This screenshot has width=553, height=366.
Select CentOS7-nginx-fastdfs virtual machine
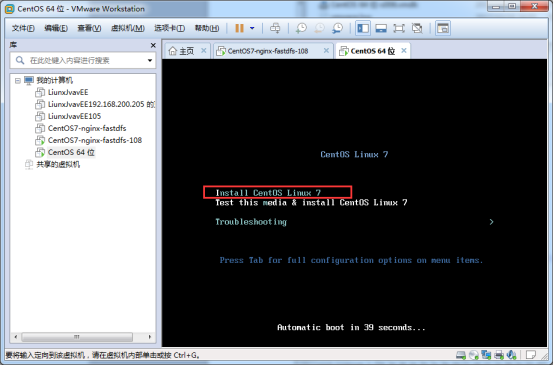click(x=87, y=128)
